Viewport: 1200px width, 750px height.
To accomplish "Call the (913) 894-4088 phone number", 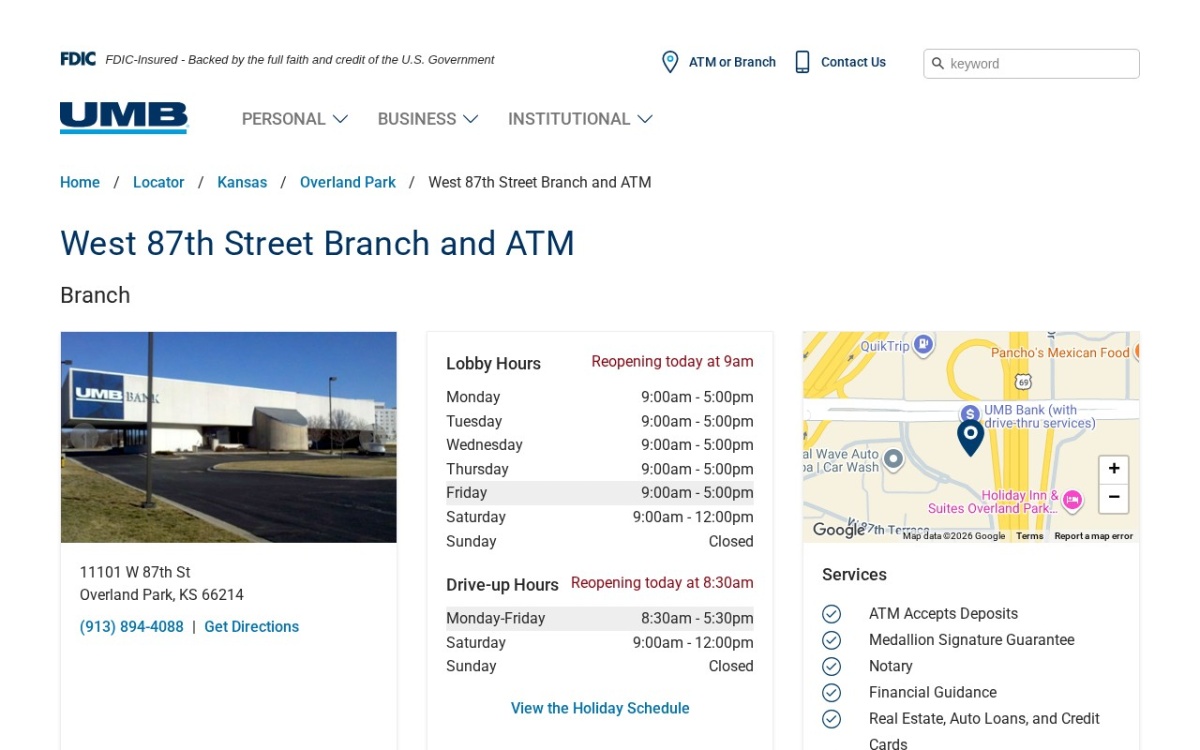I will 132,627.
